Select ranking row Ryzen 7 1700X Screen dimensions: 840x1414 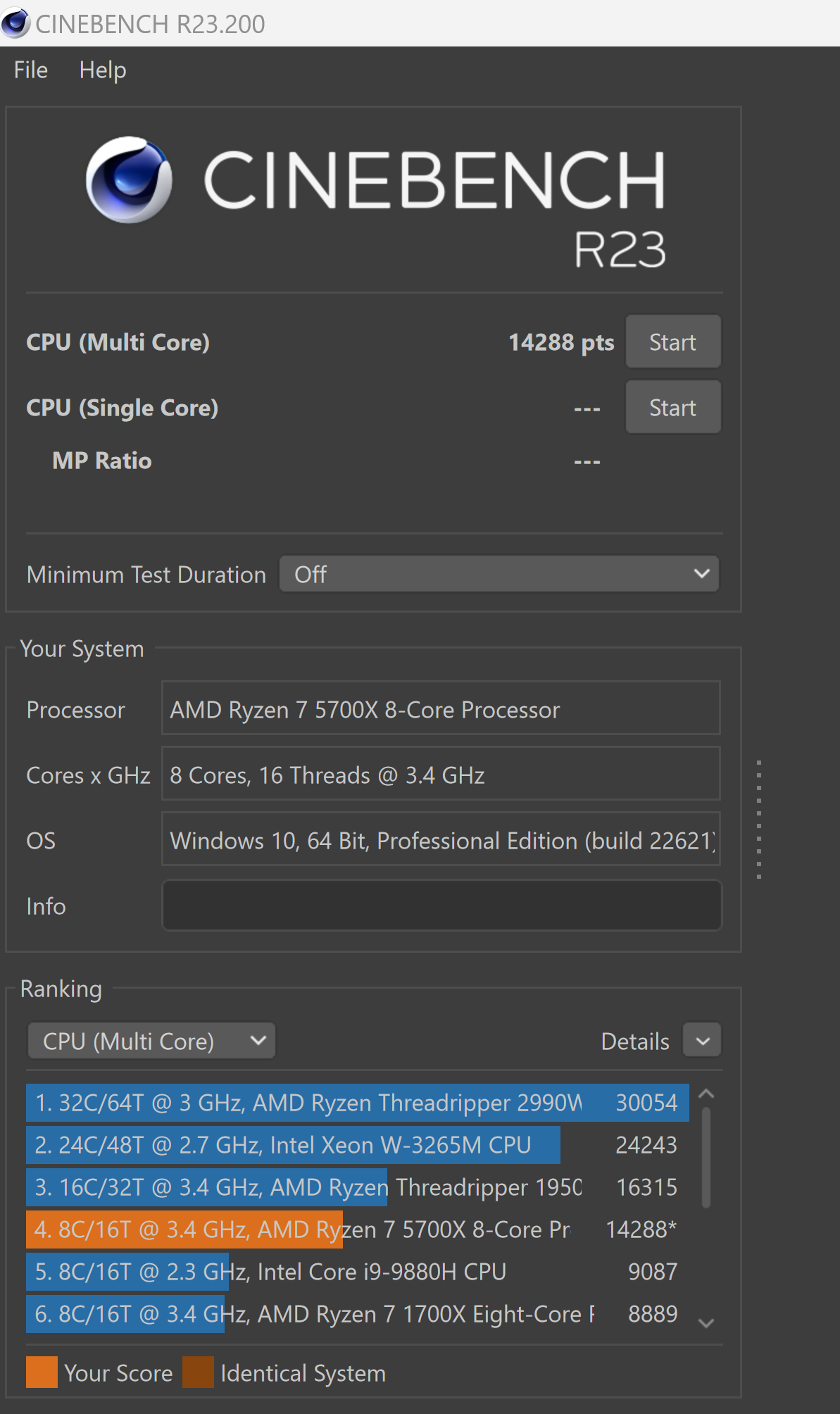point(358,1314)
